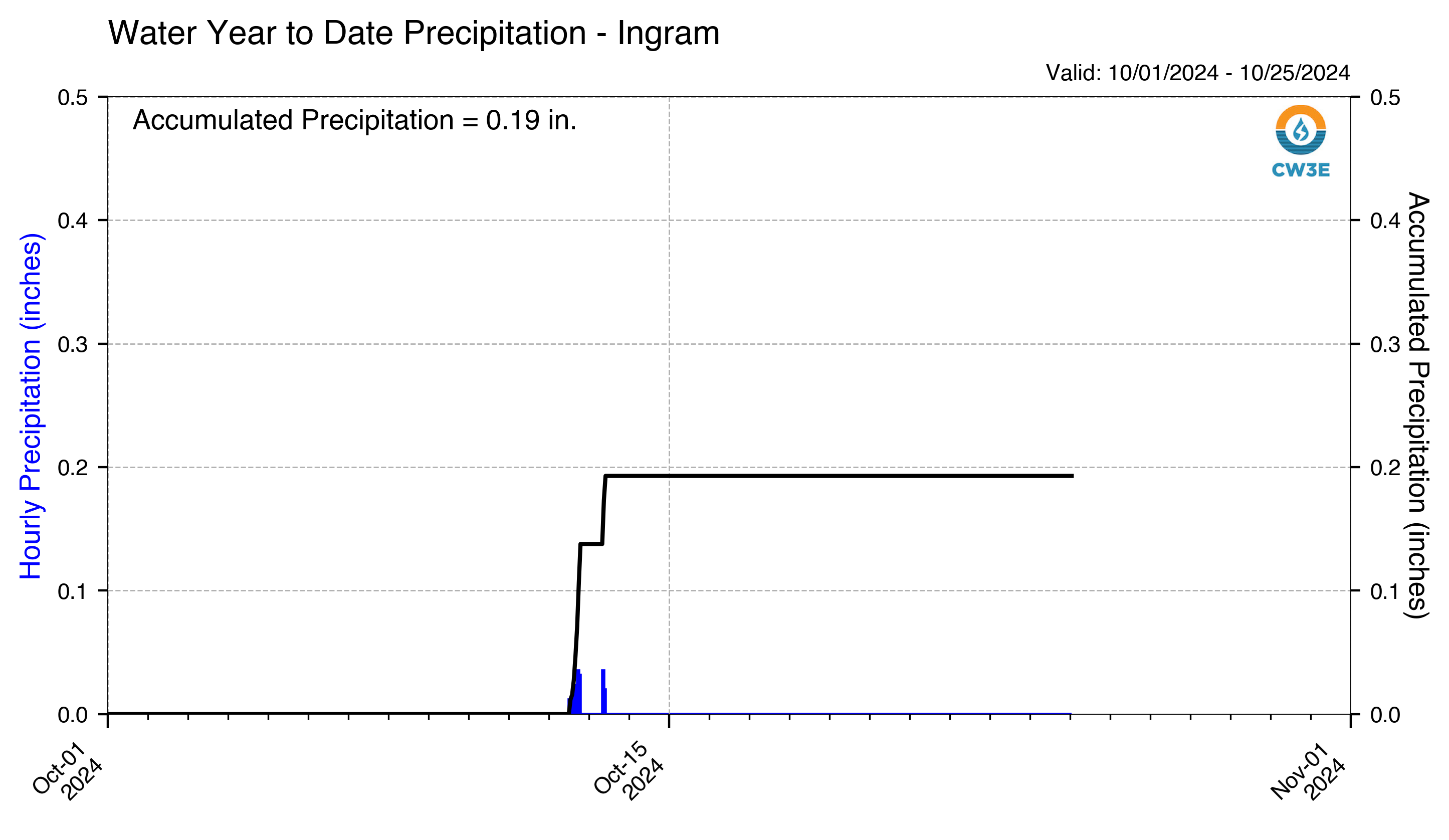Click the black accumulated line plateau near 0.14
This screenshot has height=840, width=1449.
point(591,544)
